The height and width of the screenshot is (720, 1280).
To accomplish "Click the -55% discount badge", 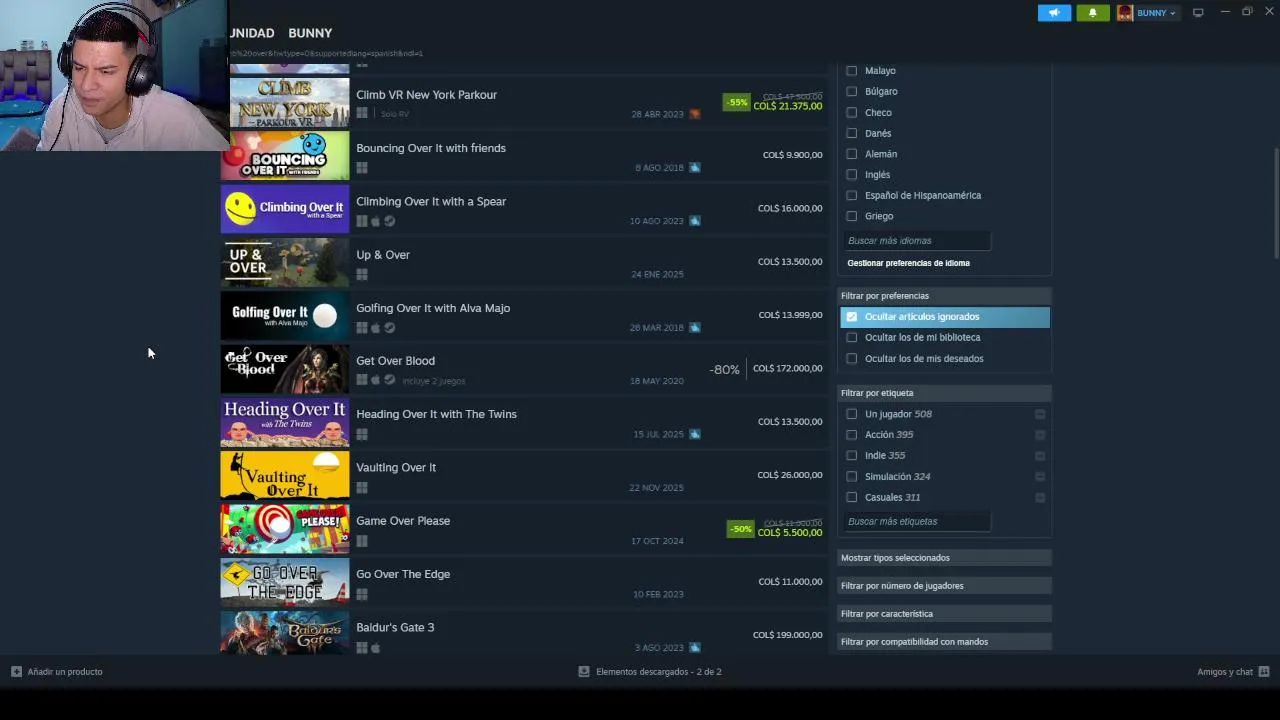I will [x=737, y=102].
